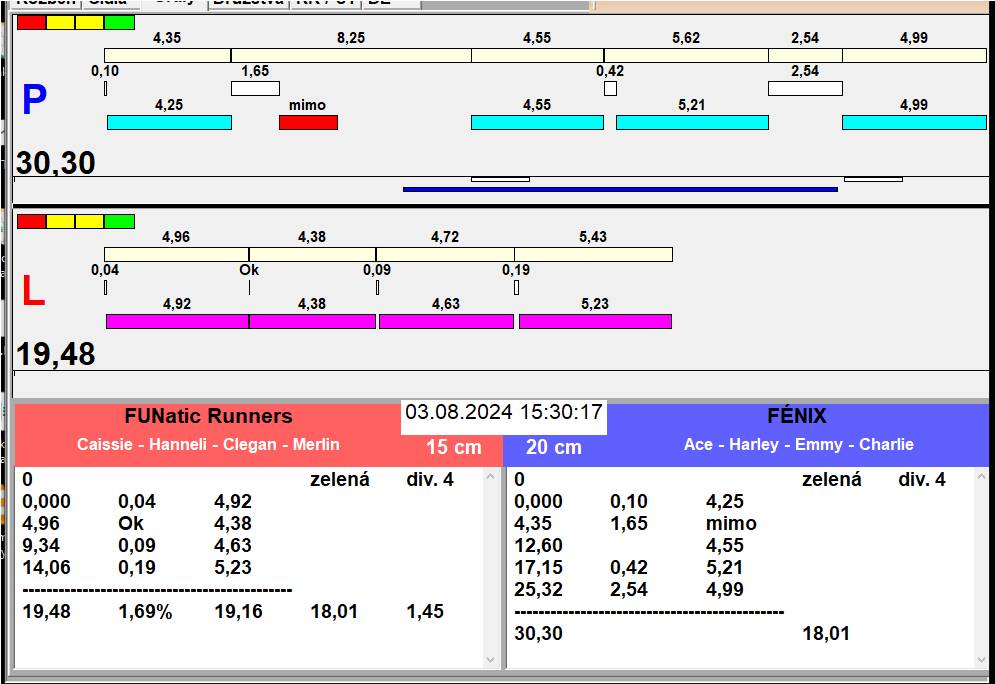Click the down arrow of the FÉNIX results list
Screen dimensions: 995x684
click(x=982, y=660)
